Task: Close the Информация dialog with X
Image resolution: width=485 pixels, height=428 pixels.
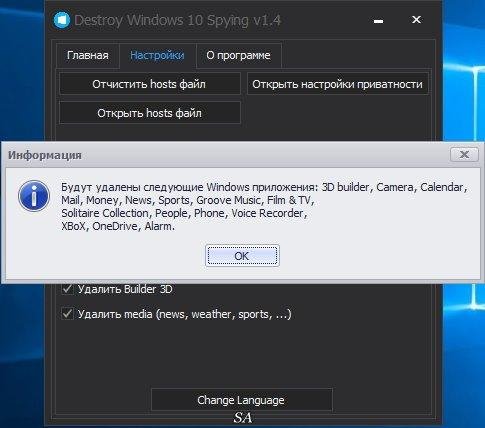Action: tap(464, 154)
